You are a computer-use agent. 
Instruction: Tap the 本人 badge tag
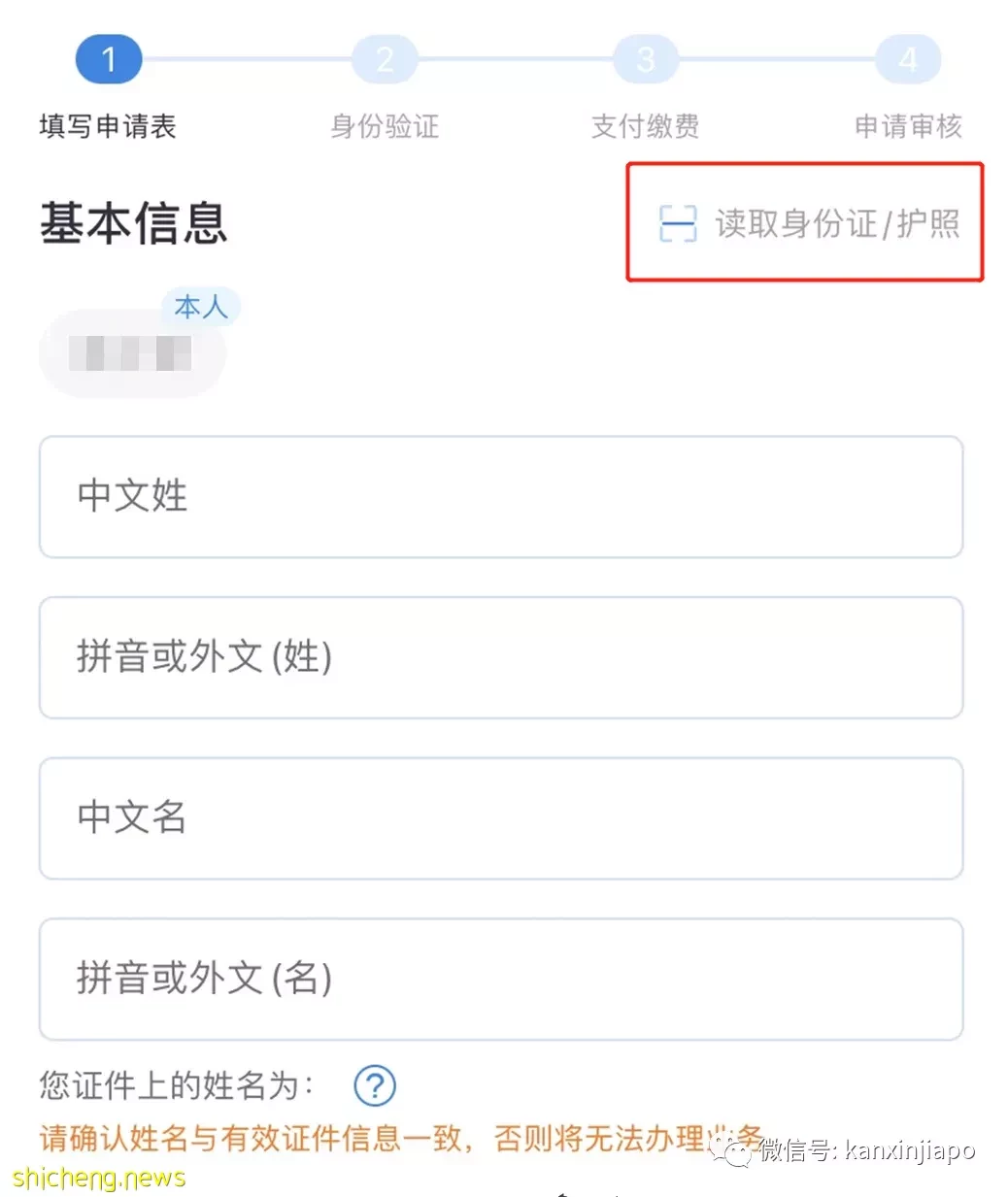click(201, 308)
